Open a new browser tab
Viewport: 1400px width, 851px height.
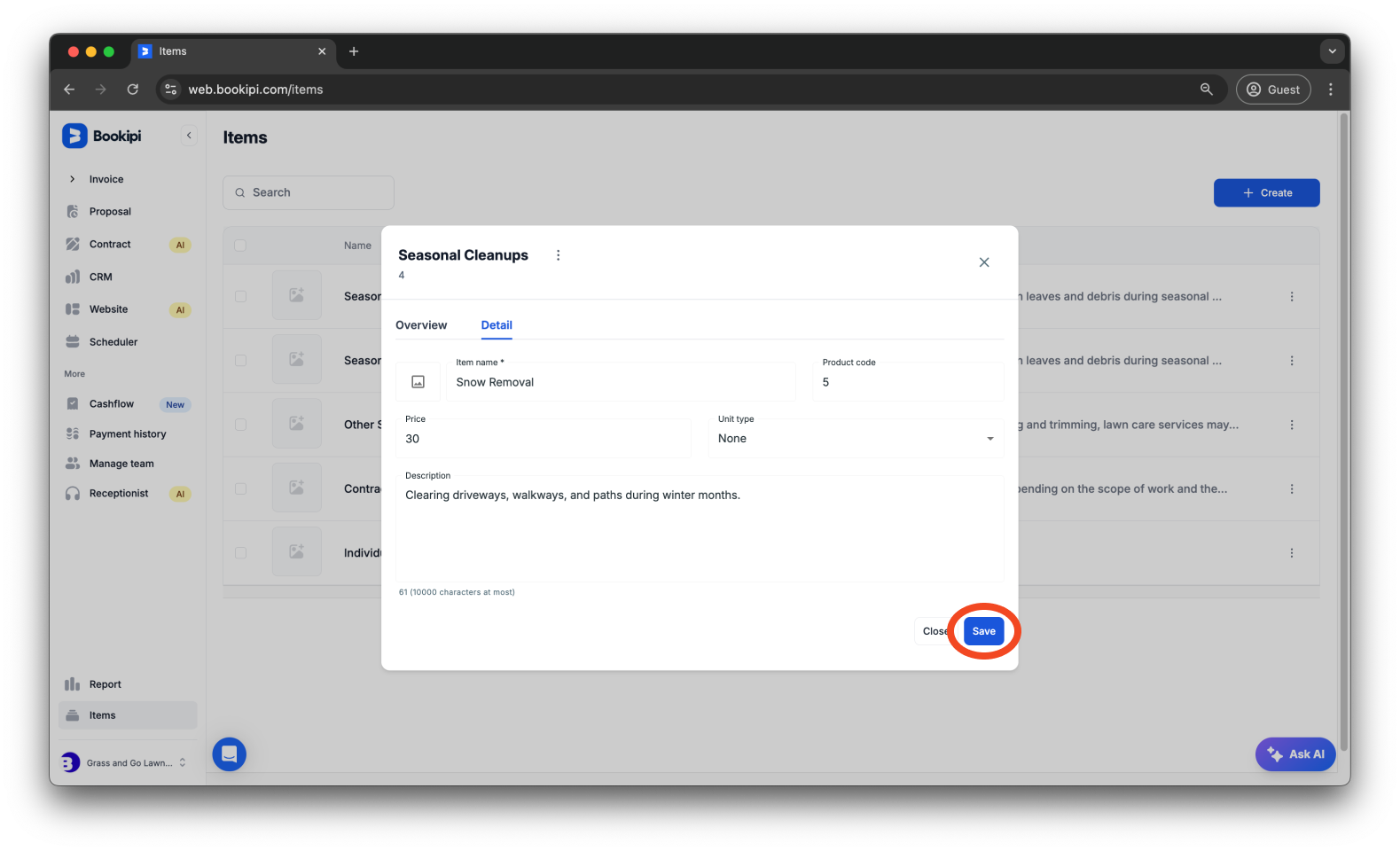(x=354, y=51)
